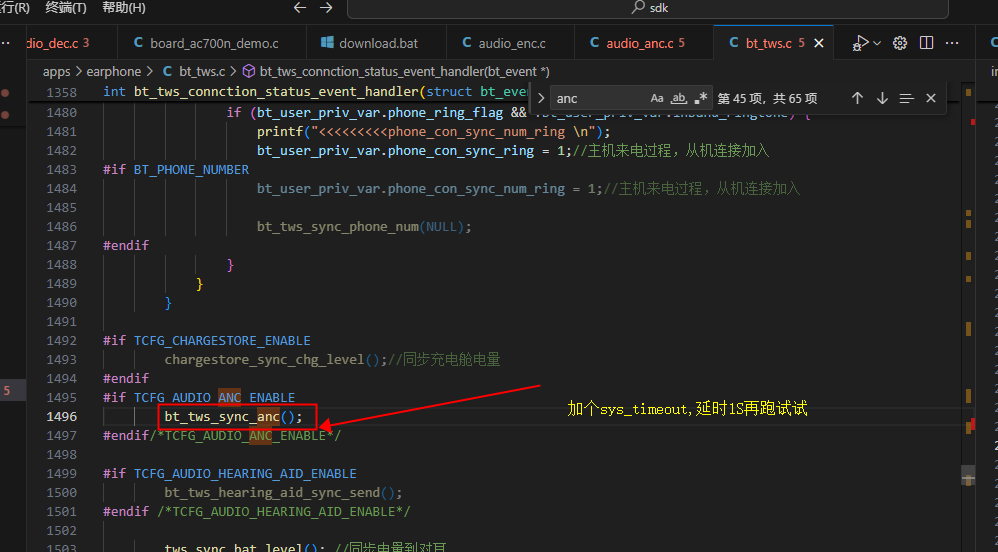Image resolution: width=998 pixels, height=552 pixels.
Task: Click the bt_tws_sync_anc call on line 1496
Action: (x=234, y=416)
